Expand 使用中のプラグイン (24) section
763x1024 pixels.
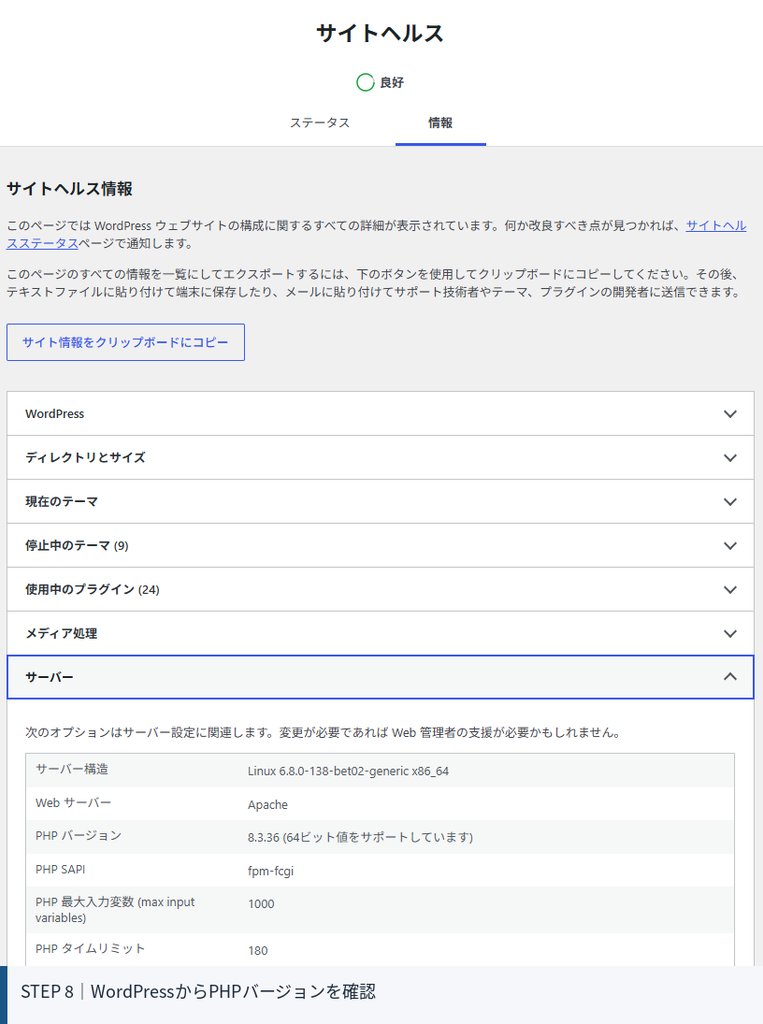380,590
